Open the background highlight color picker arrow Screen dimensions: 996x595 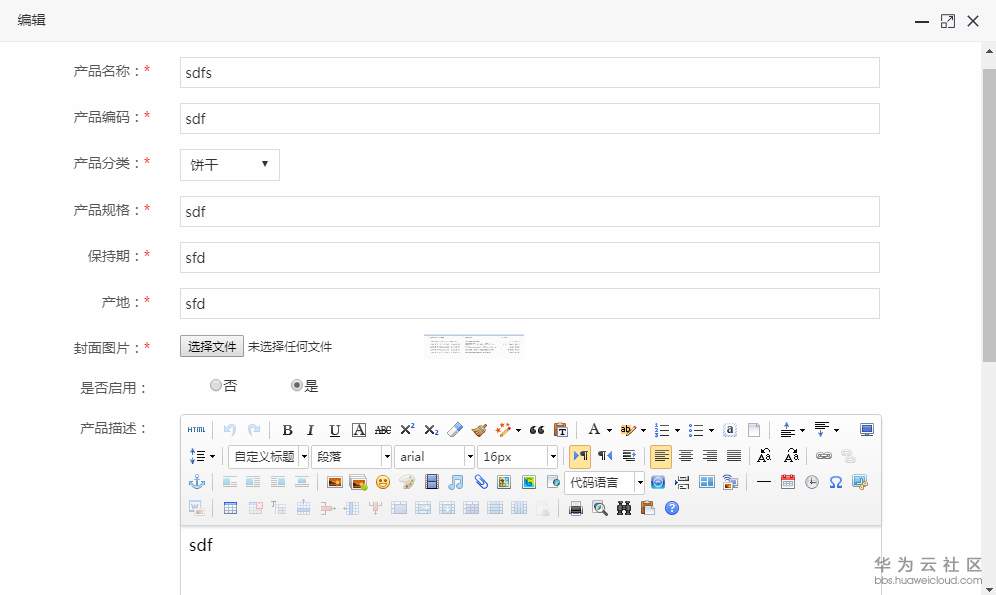643,430
